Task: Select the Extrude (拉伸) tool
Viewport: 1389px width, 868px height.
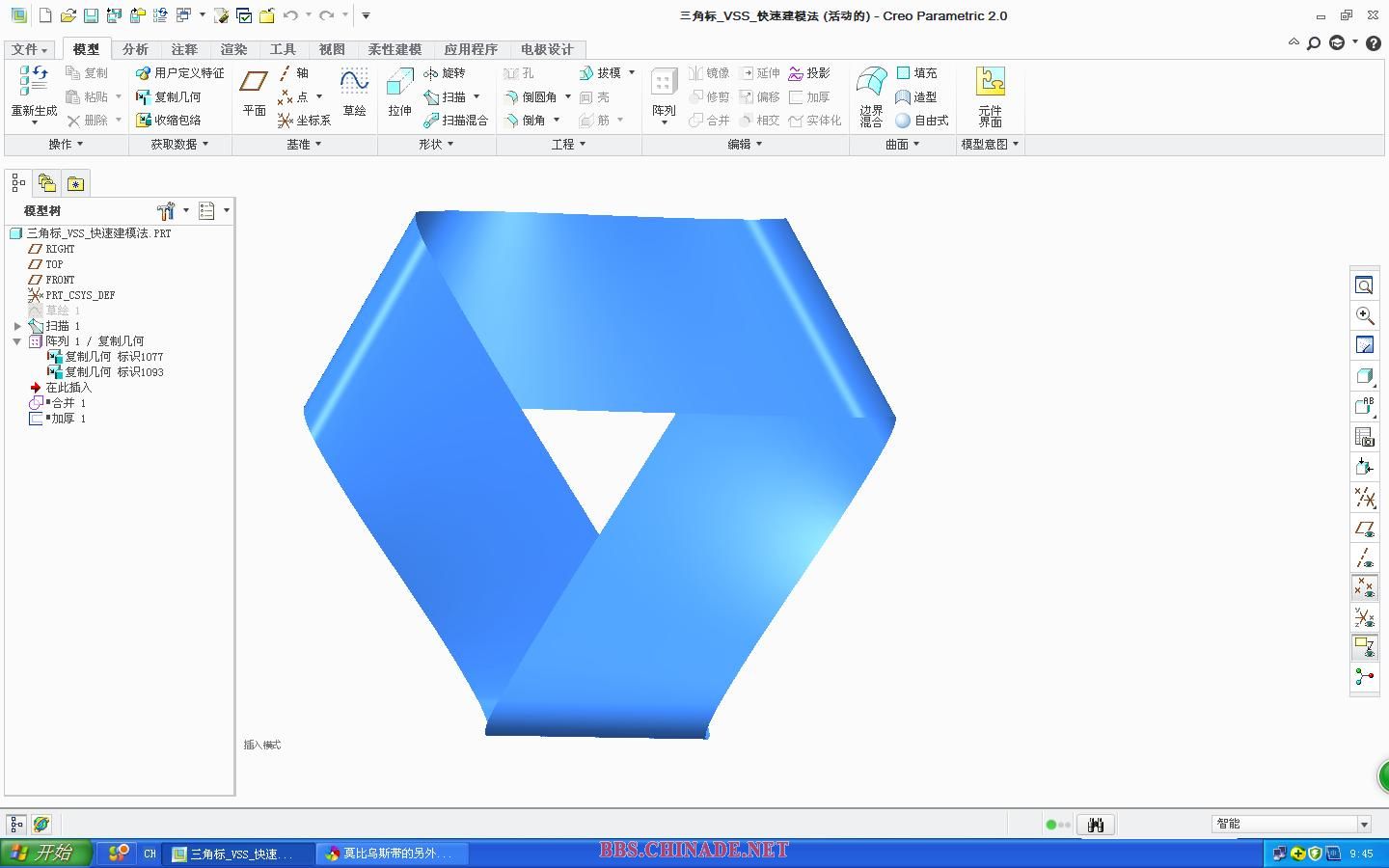Action: click(x=399, y=94)
